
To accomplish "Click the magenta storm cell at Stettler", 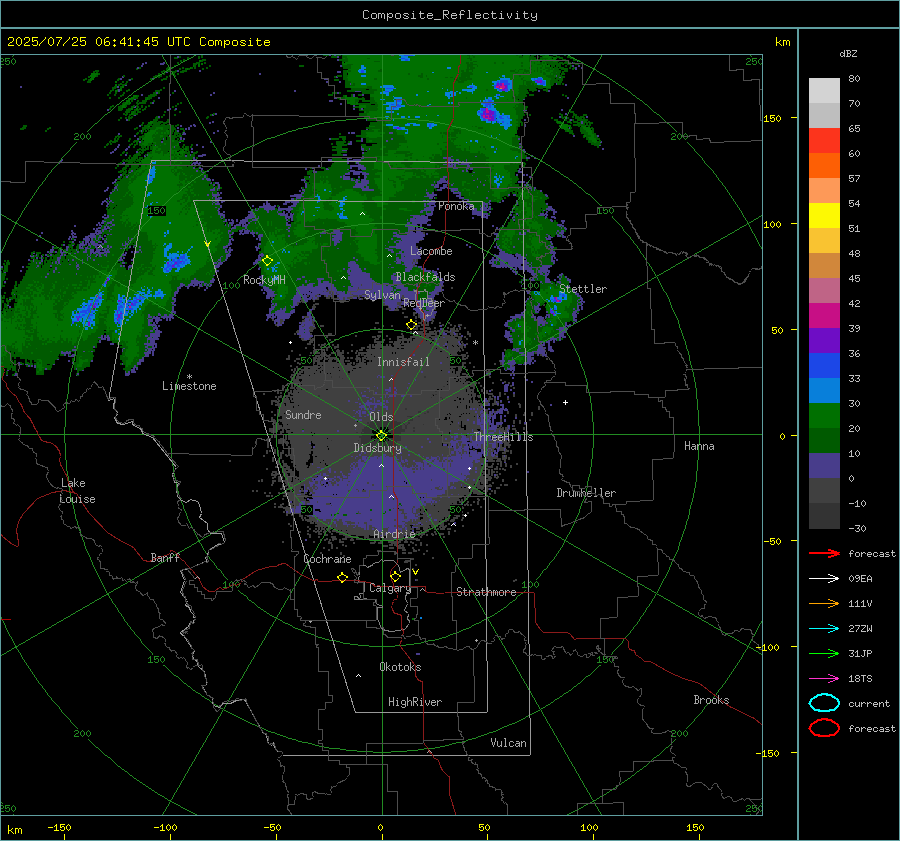I will coord(556,299).
